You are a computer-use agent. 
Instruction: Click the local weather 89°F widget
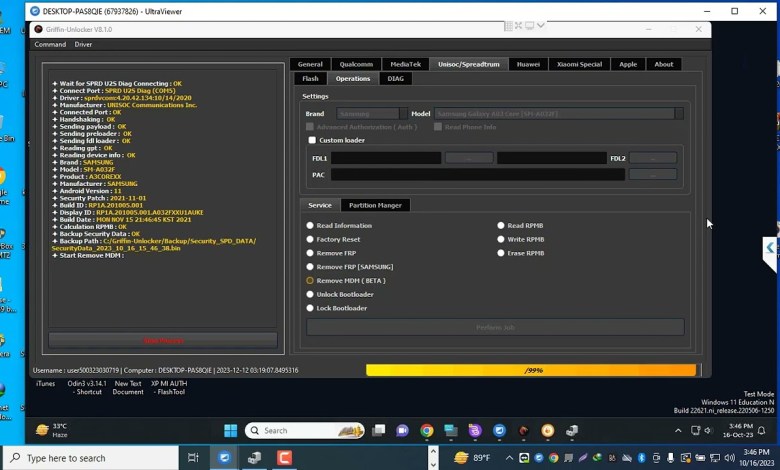pos(472,458)
